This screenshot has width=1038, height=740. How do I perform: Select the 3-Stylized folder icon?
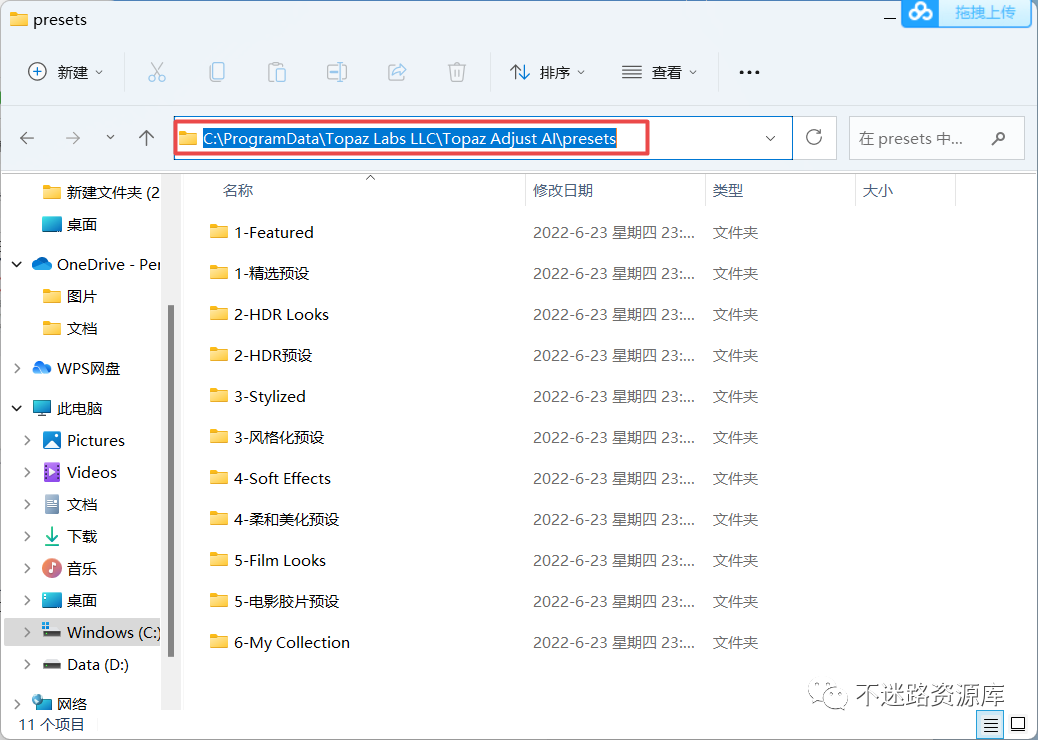(219, 396)
